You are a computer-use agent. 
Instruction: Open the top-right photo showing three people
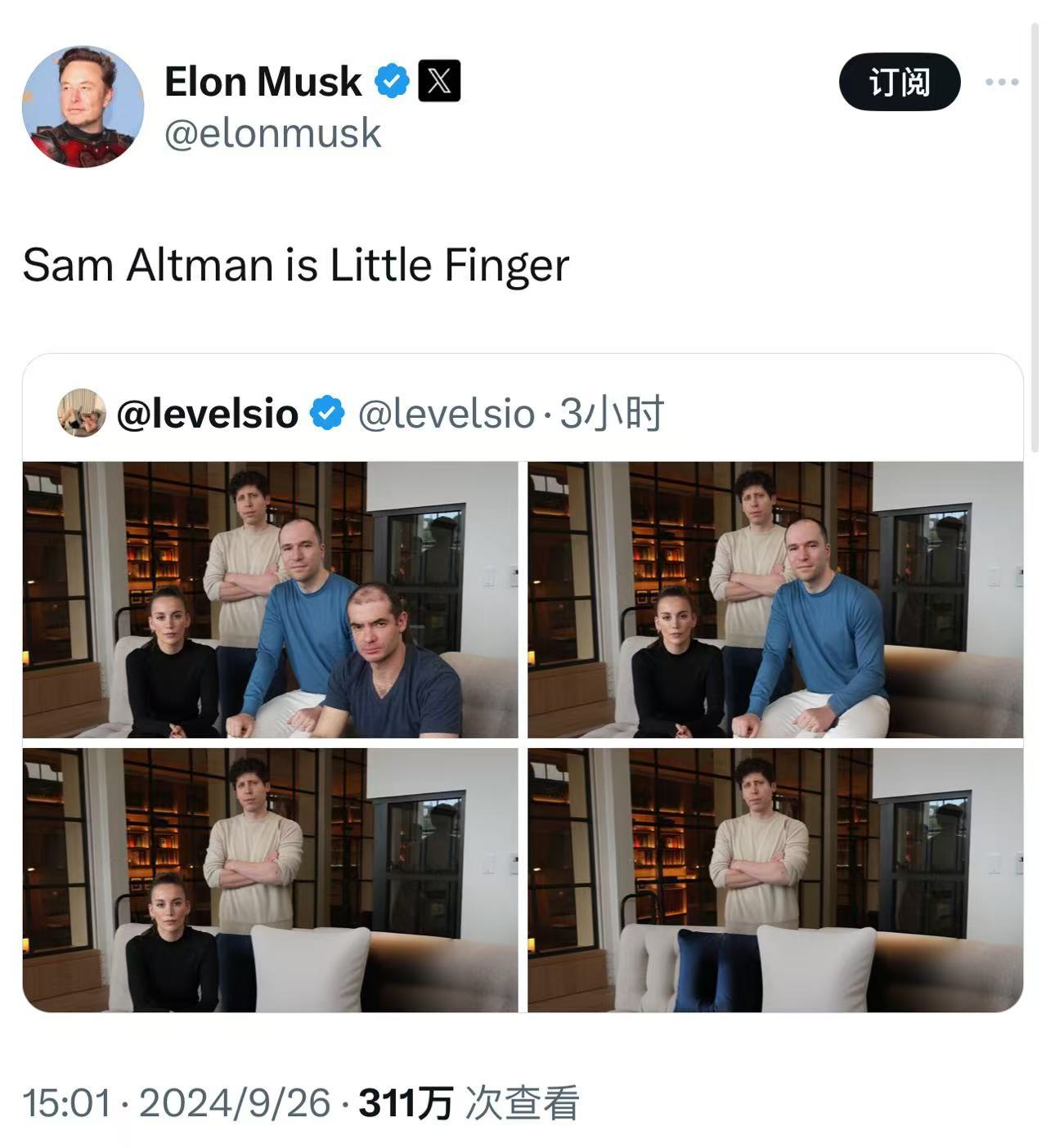click(774, 599)
